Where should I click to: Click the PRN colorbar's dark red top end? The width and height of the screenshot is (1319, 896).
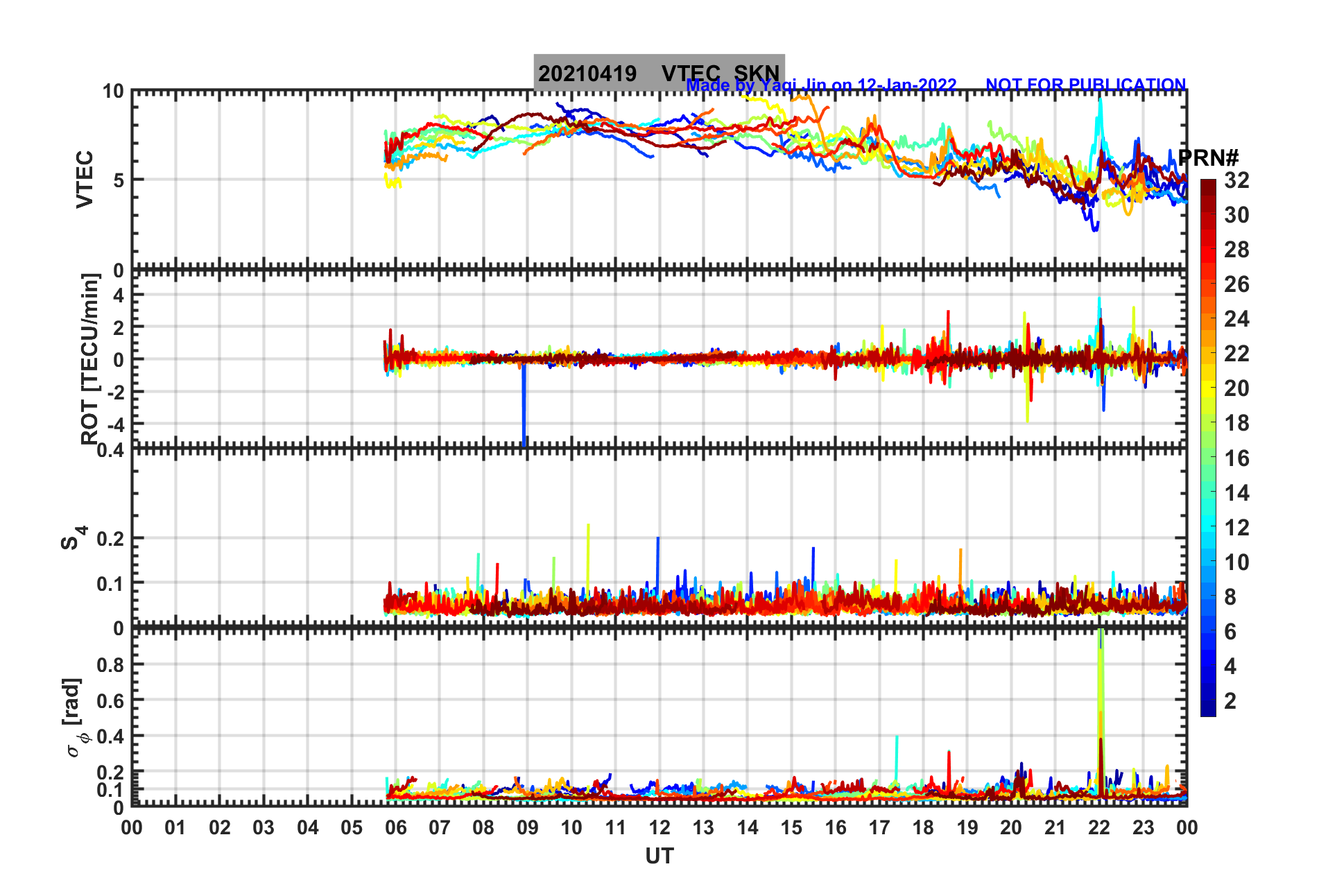[x=1209, y=186]
